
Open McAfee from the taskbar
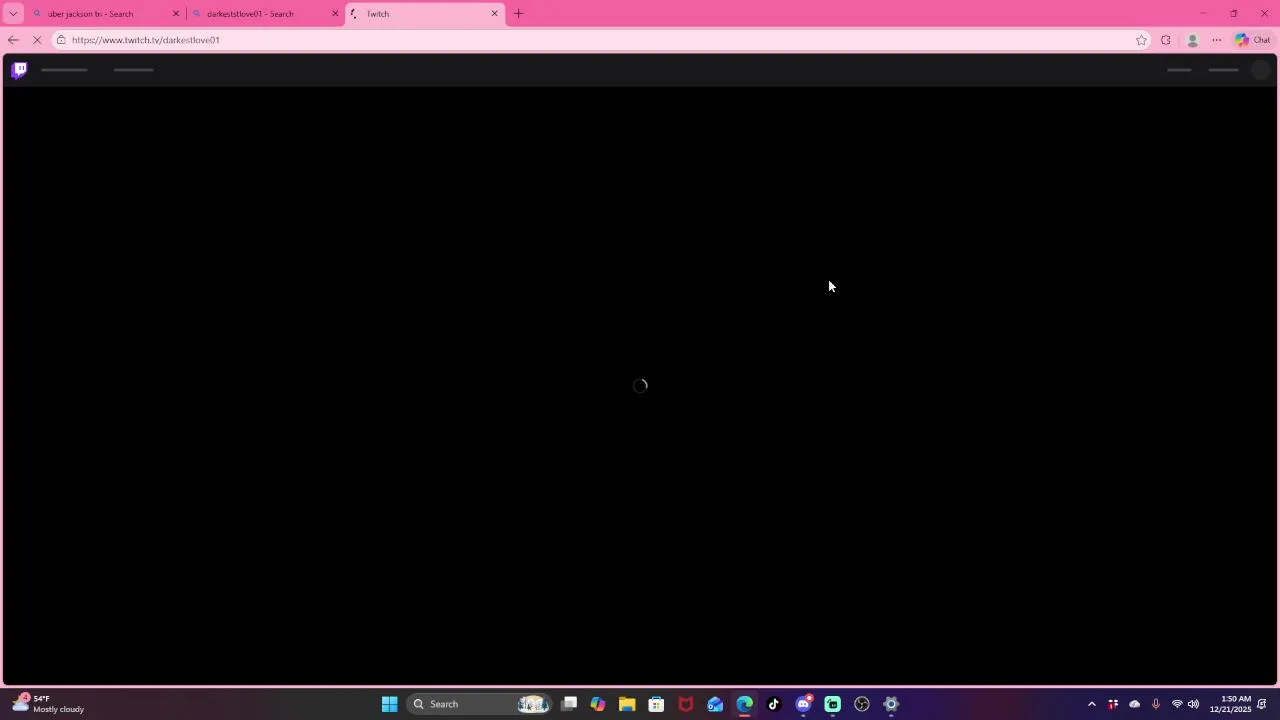pos(686,704)
